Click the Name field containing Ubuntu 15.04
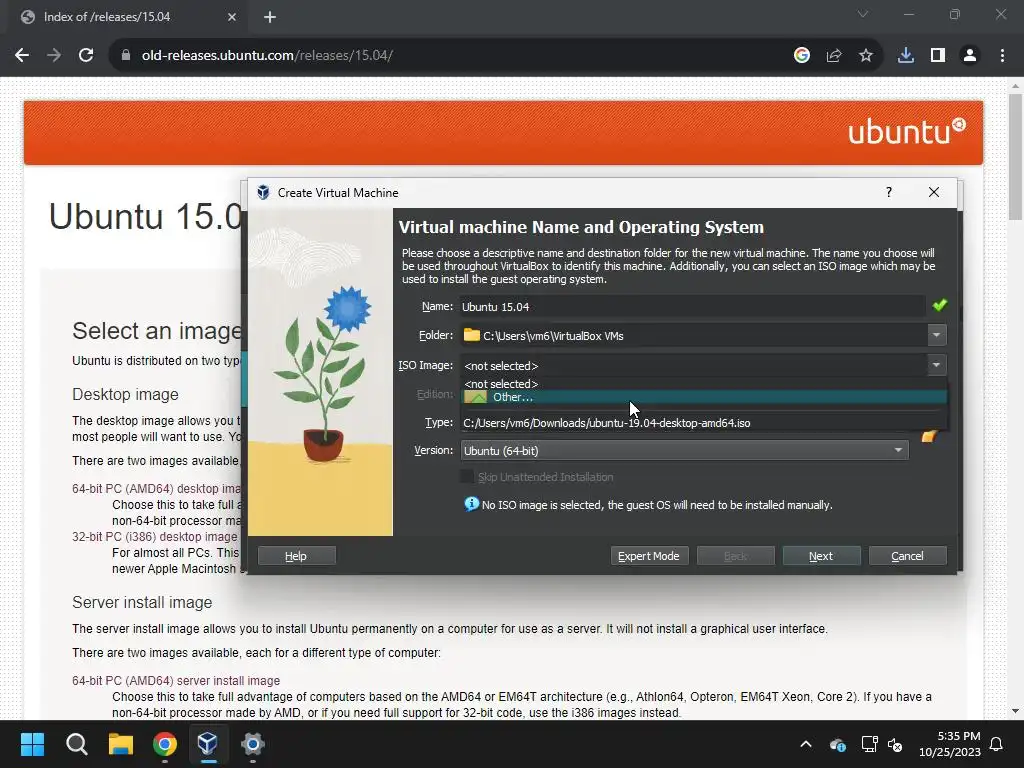1024x768 pixels. pyautogui.click(x=692, y=306)
